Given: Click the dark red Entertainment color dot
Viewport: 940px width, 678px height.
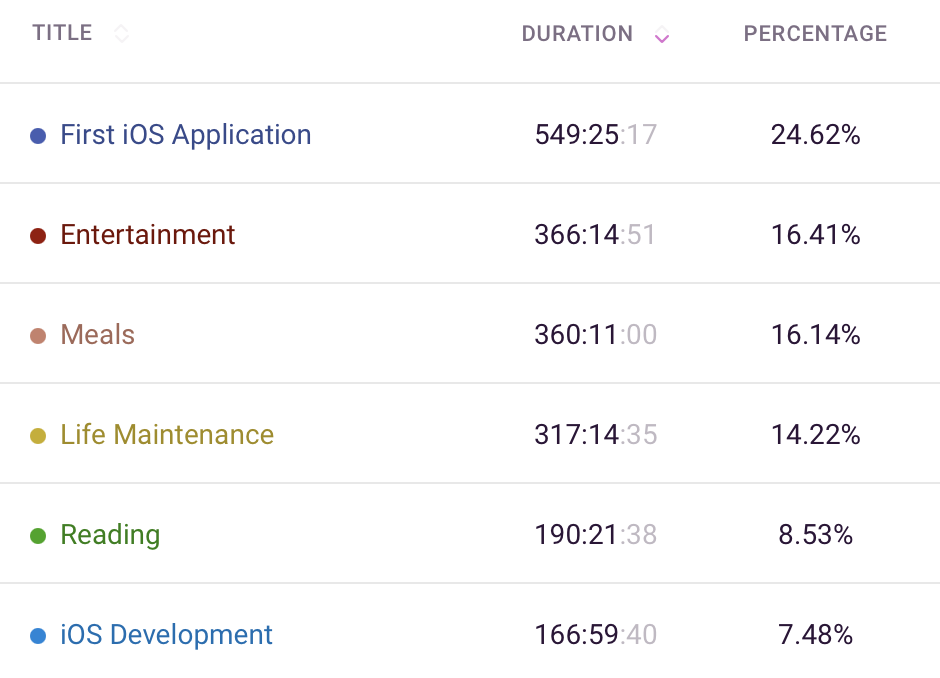Looking at the screenshot, I should tap(38, 236).
